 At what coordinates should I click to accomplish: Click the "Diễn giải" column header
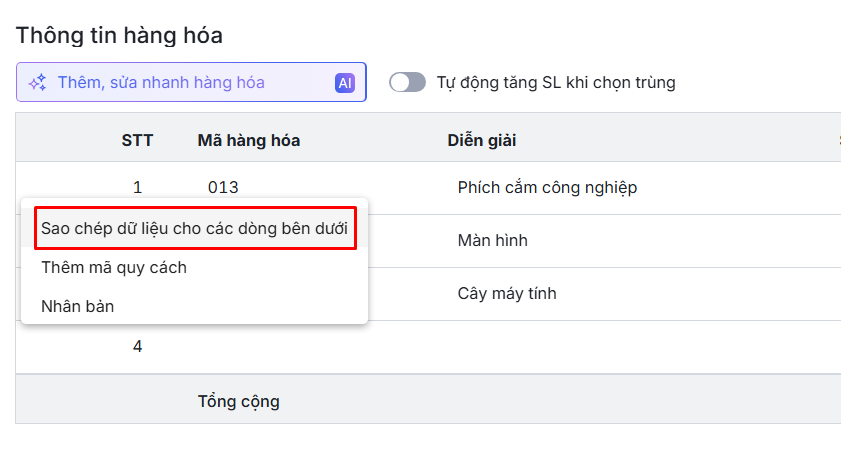(482, 140)
